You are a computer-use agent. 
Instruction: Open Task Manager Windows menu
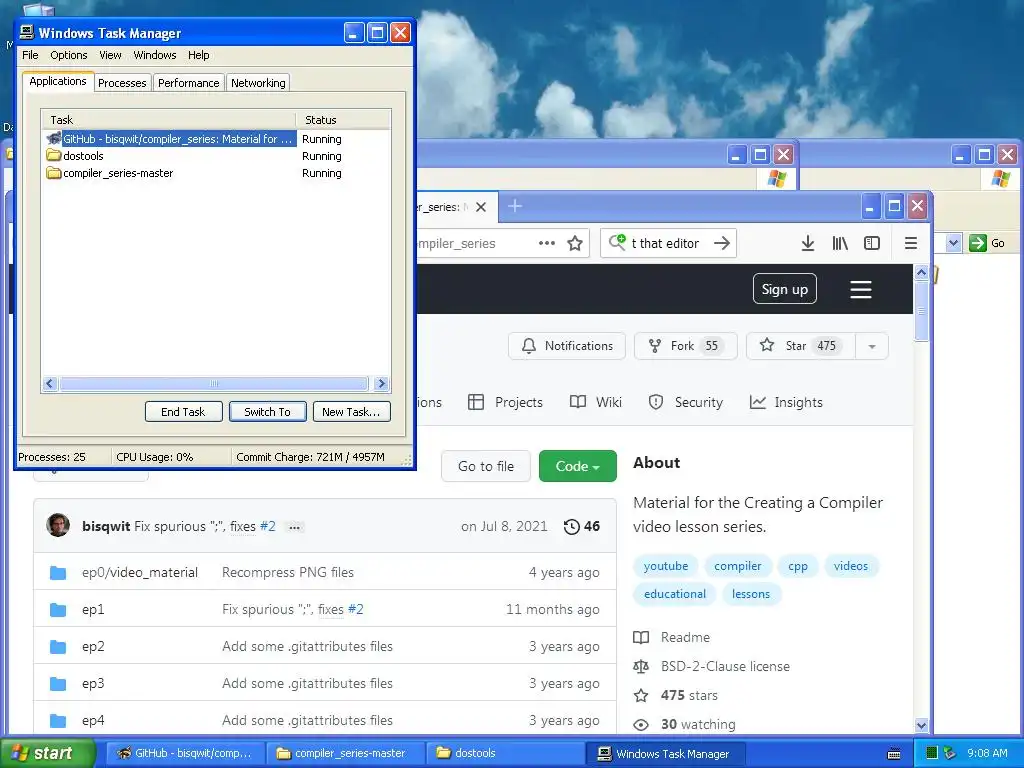pyautogui.click(x=155, y=55)
